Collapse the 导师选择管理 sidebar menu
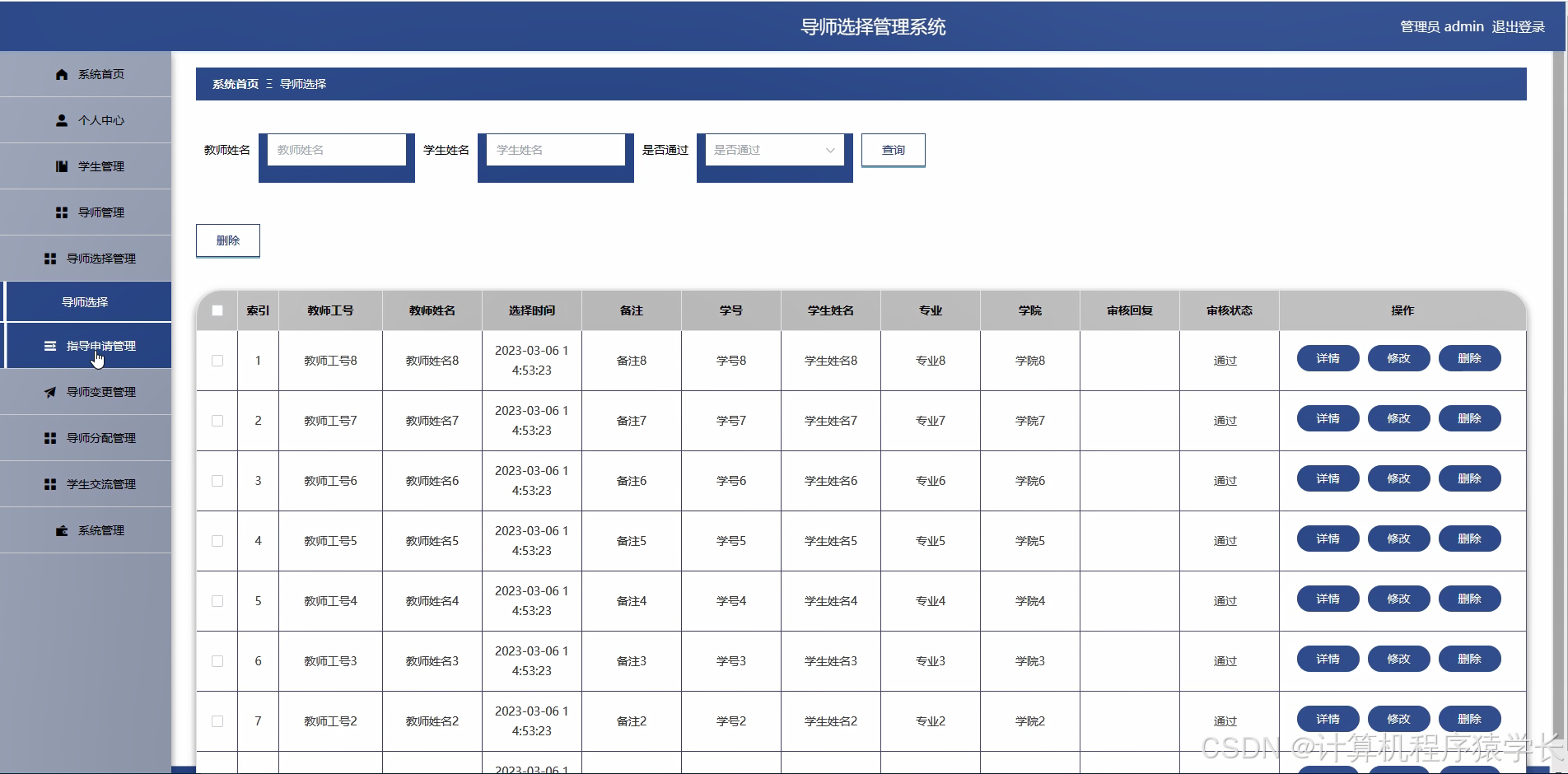 [86, 259]
